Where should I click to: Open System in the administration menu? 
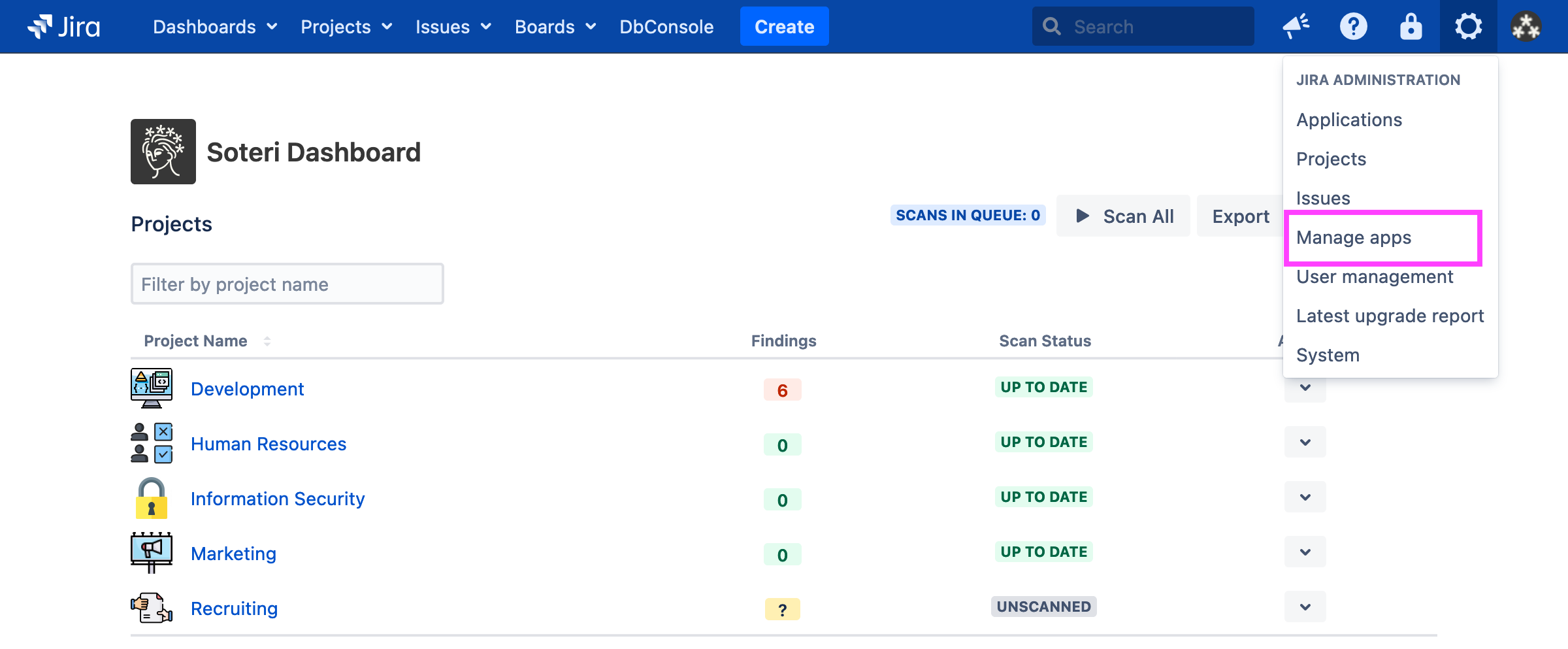pos(1328,356)
